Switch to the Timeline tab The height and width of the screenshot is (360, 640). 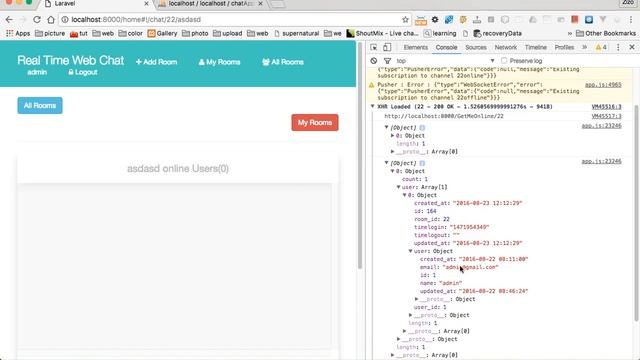(x=536, y=47)
